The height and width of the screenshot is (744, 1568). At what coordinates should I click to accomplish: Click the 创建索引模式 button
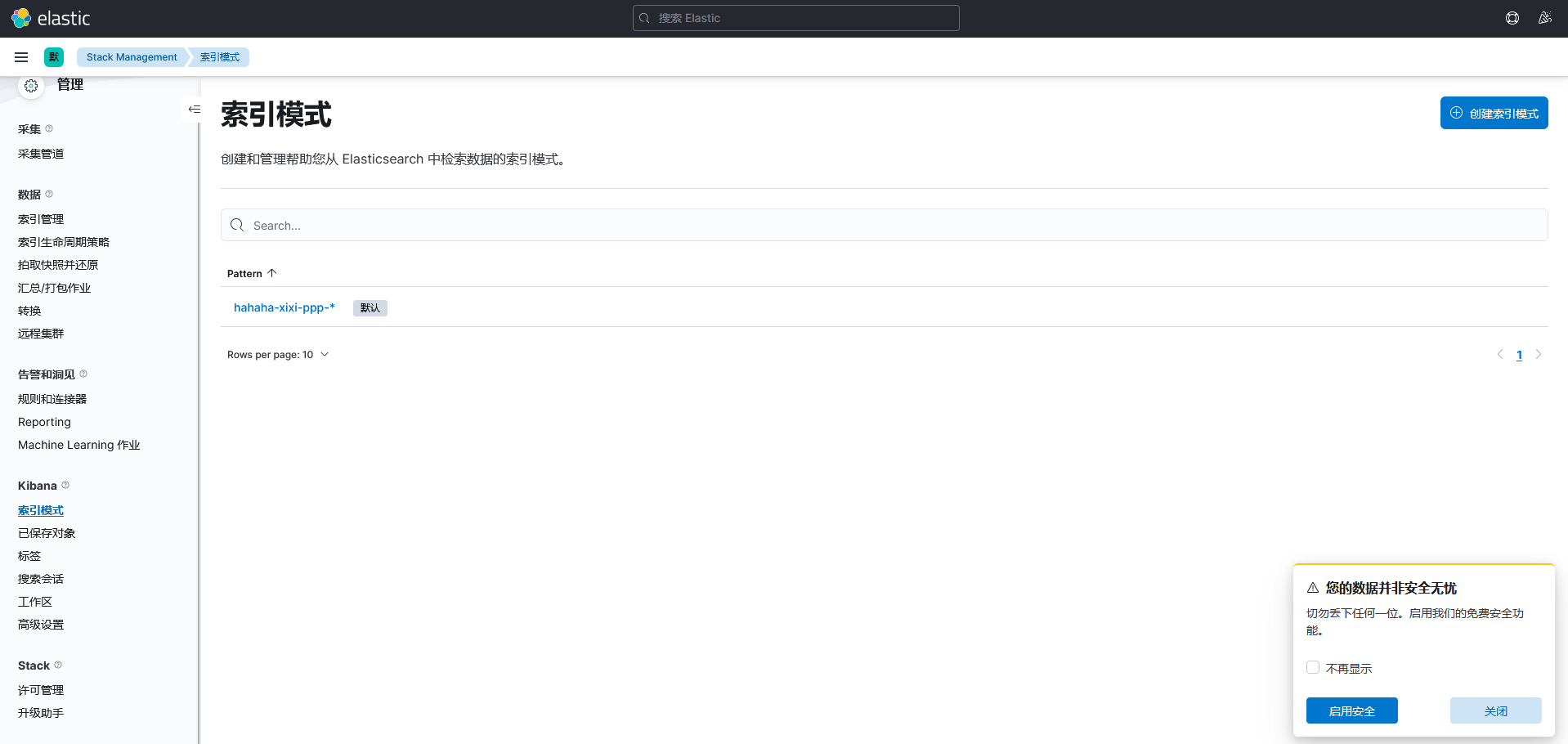1494,113
